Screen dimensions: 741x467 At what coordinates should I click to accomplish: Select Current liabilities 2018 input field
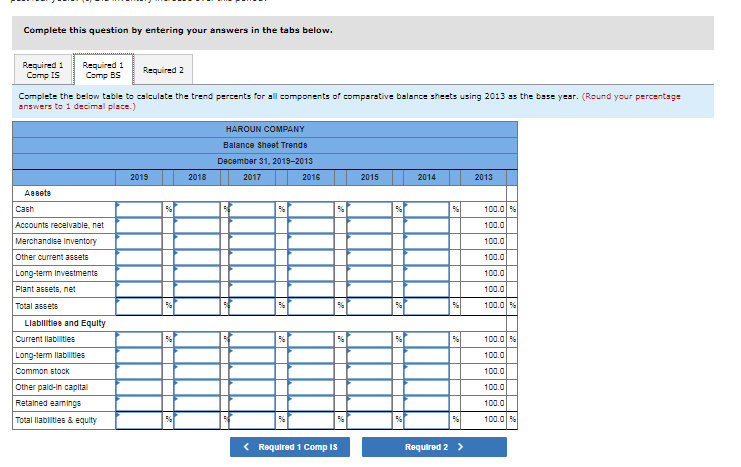[x=197, y=339]
